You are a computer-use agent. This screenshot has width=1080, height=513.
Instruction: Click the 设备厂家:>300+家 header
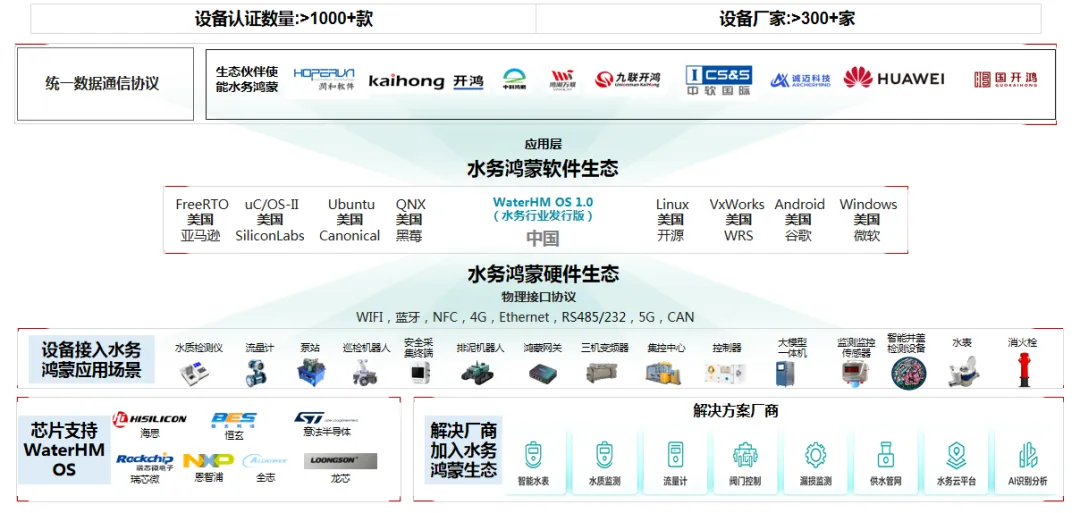pyautogui.click(x=788, y=18)
